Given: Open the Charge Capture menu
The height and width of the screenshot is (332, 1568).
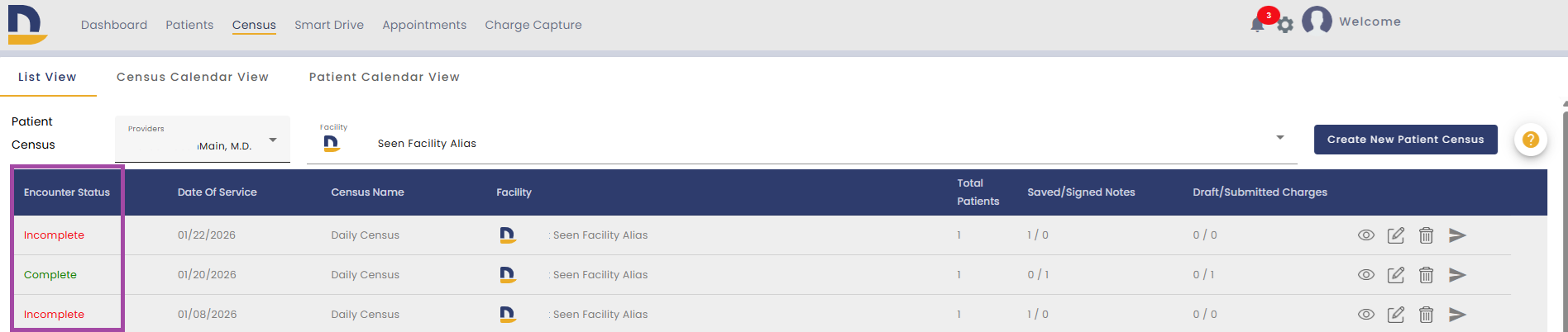Looking at the screenshot, I should [x=533, y=25].
